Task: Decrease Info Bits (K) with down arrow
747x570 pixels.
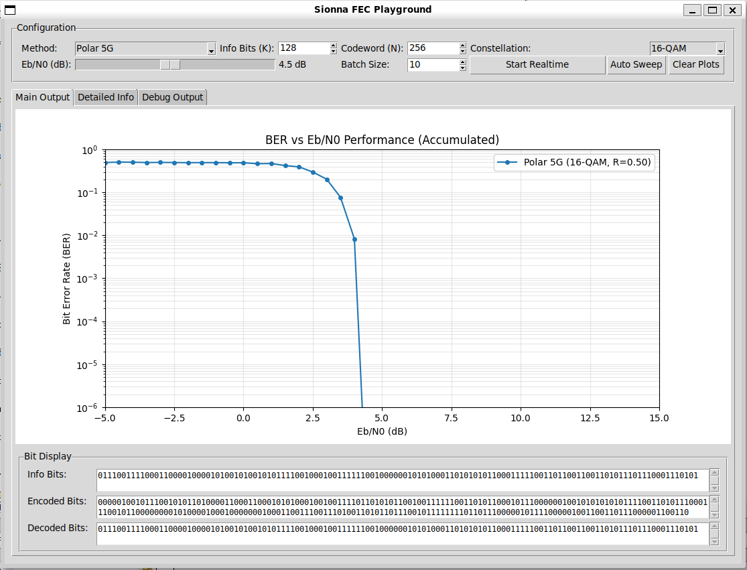Action: [333, 52]
